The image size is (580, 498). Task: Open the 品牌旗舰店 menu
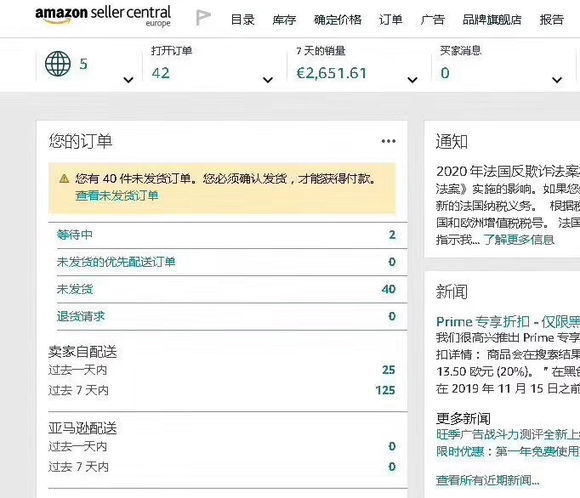point(492,19)
